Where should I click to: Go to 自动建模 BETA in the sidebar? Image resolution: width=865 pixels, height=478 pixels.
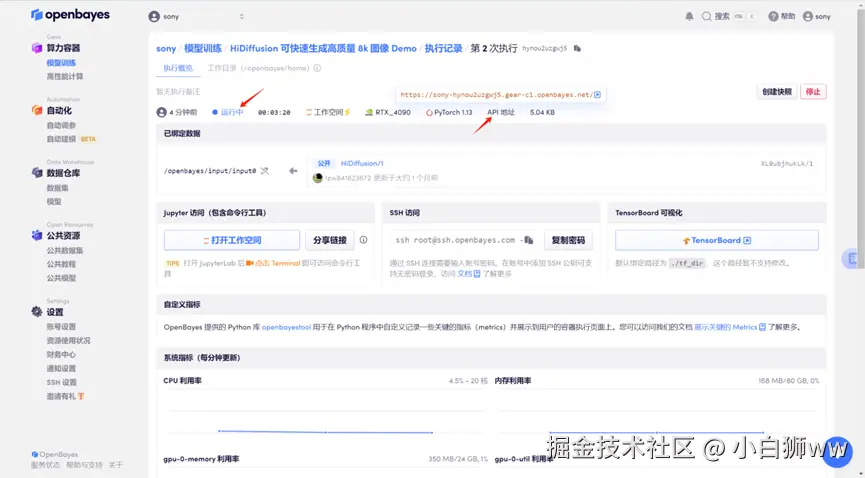pos(71,139)
